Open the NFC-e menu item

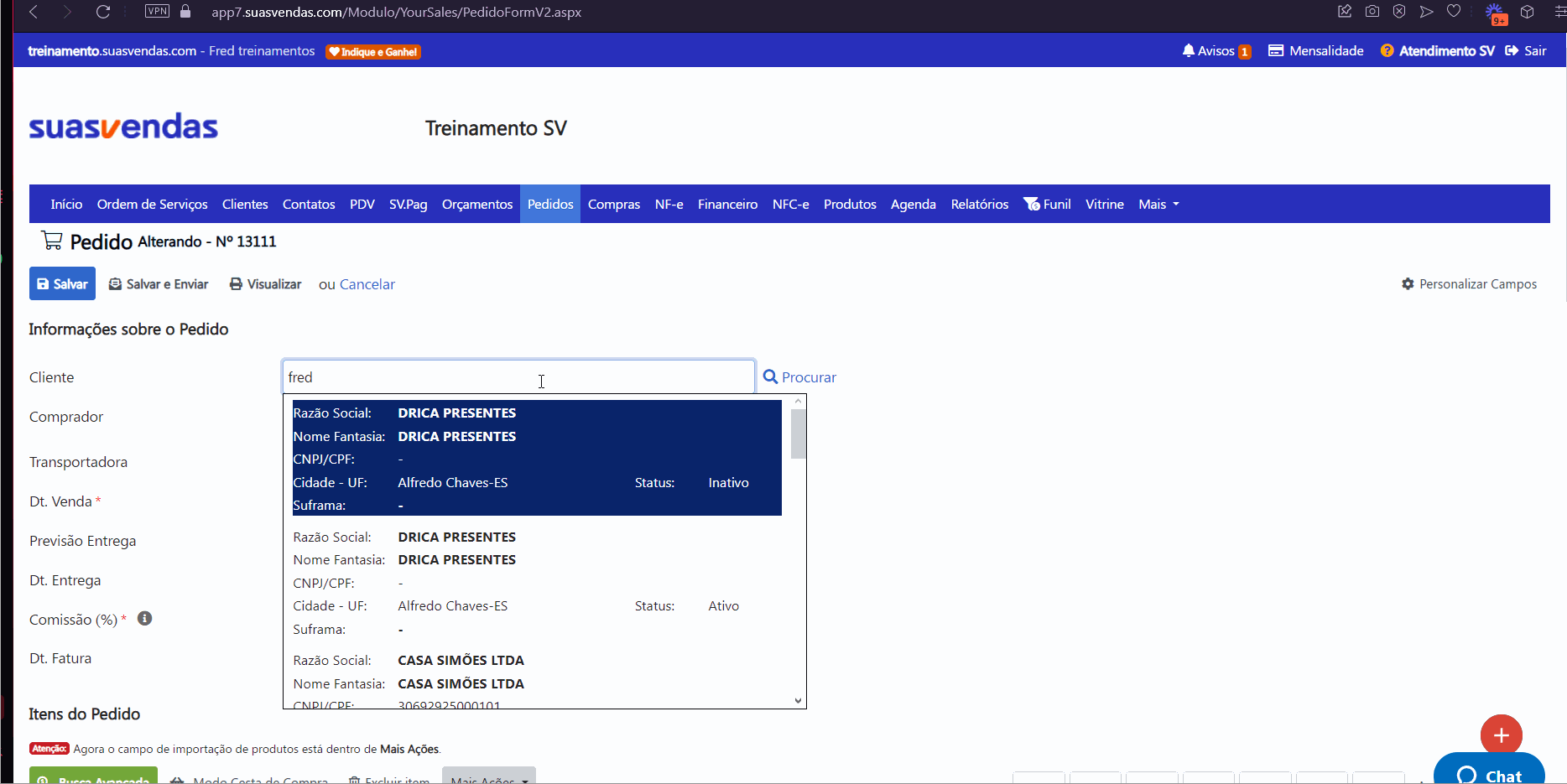(x=791, y=204)
